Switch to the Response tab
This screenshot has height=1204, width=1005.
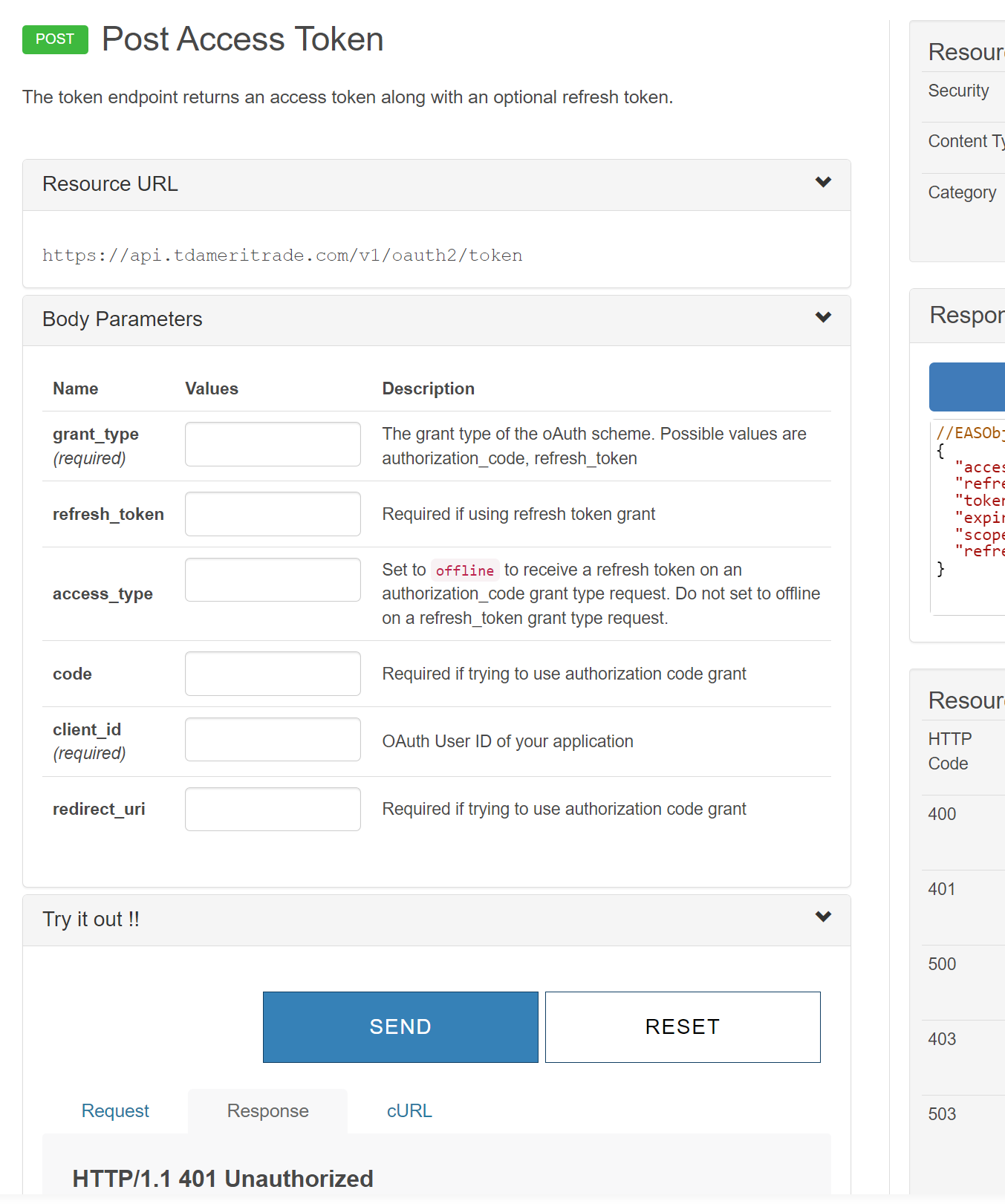(268, 1111)
